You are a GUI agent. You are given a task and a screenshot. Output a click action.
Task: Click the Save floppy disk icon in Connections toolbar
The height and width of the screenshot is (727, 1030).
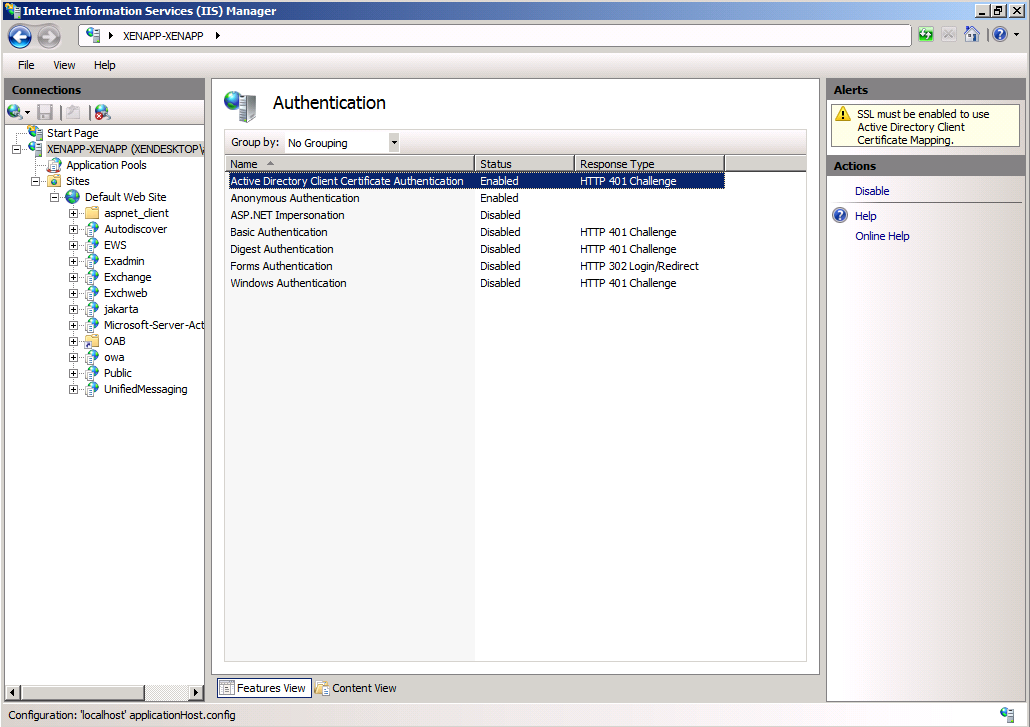(x=45, y=112)
